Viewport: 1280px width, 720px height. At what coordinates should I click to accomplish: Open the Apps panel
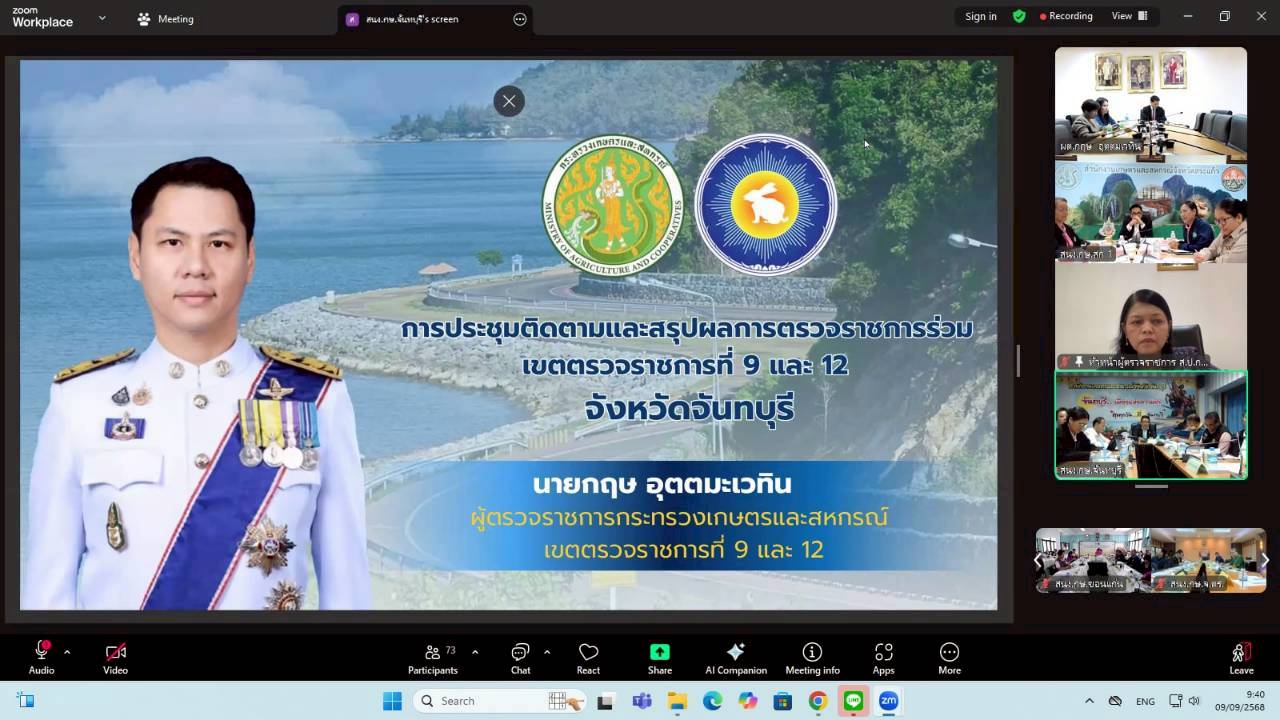pyautogui.click(x=883, y=658)
